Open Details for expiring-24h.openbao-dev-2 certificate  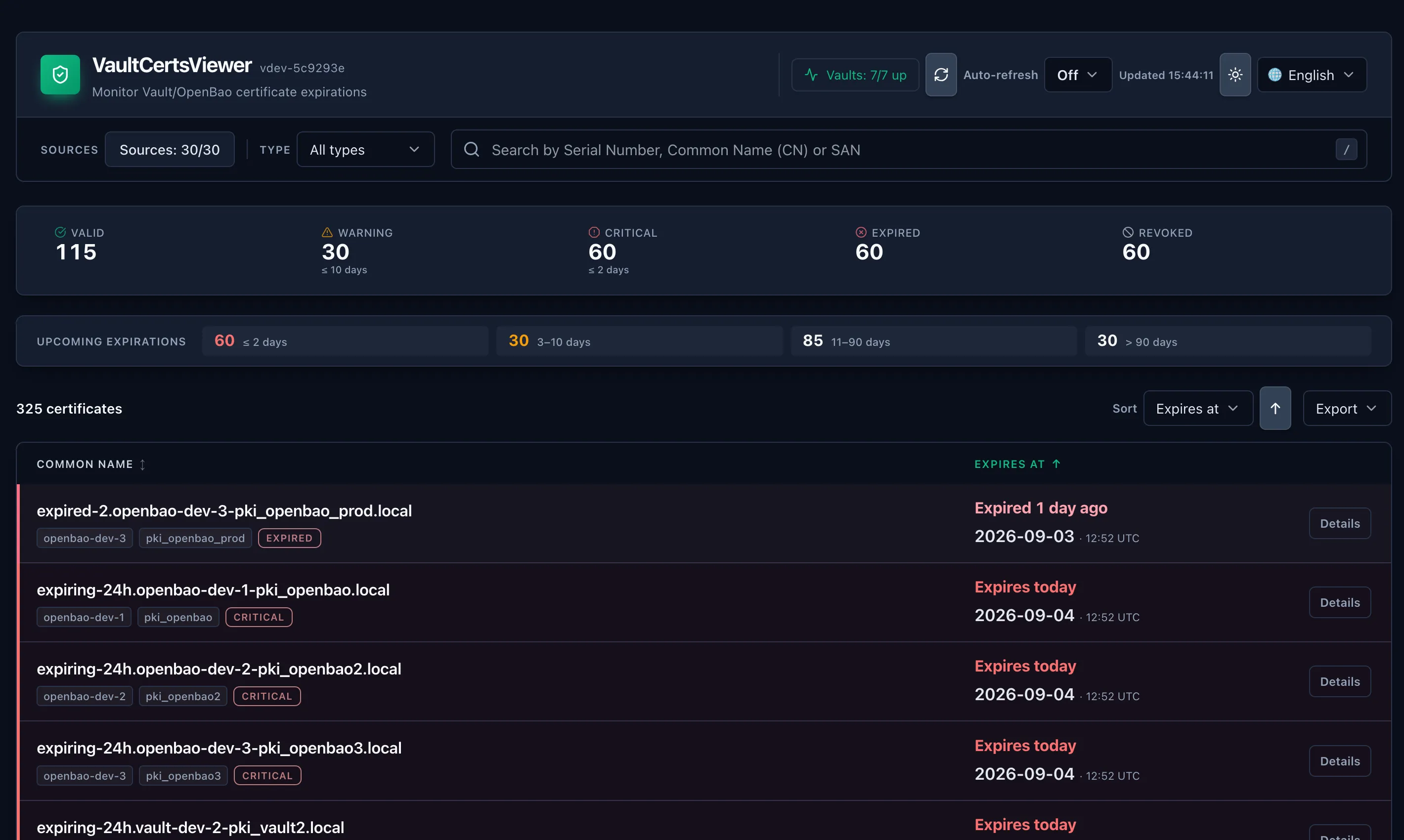tap(1339, 681)
